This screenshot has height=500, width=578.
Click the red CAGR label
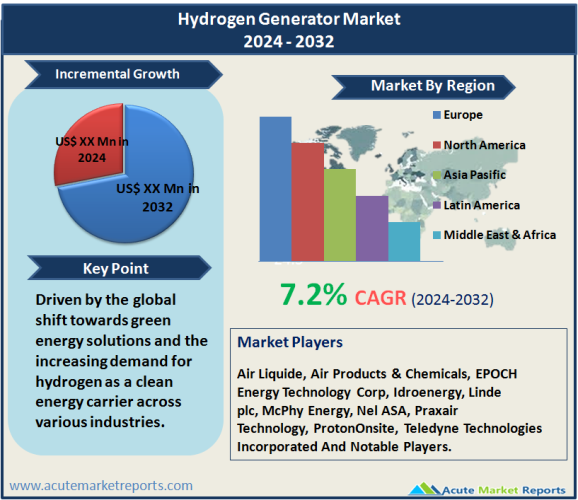pyautogui.click(x=380, y=298)
